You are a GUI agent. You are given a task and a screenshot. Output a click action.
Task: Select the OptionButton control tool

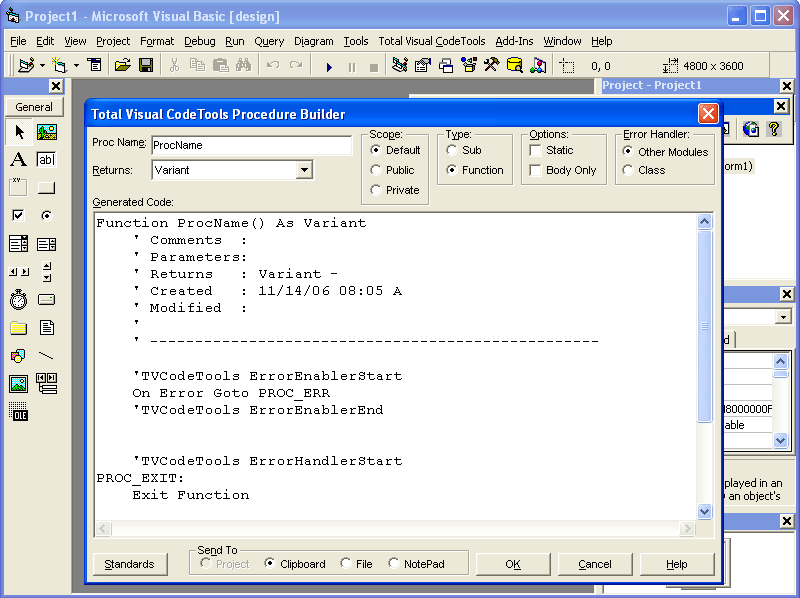tap(46, 215)
